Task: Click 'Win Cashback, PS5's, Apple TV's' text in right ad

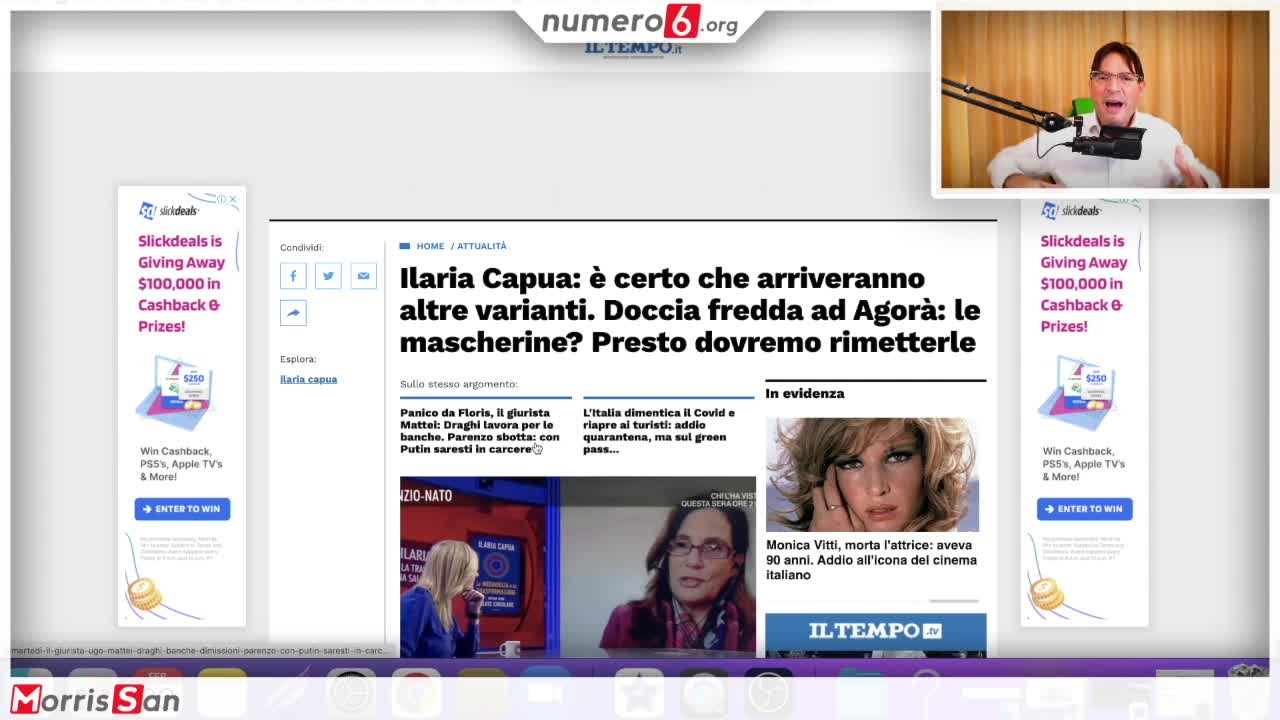Action: coord(1083,464)
